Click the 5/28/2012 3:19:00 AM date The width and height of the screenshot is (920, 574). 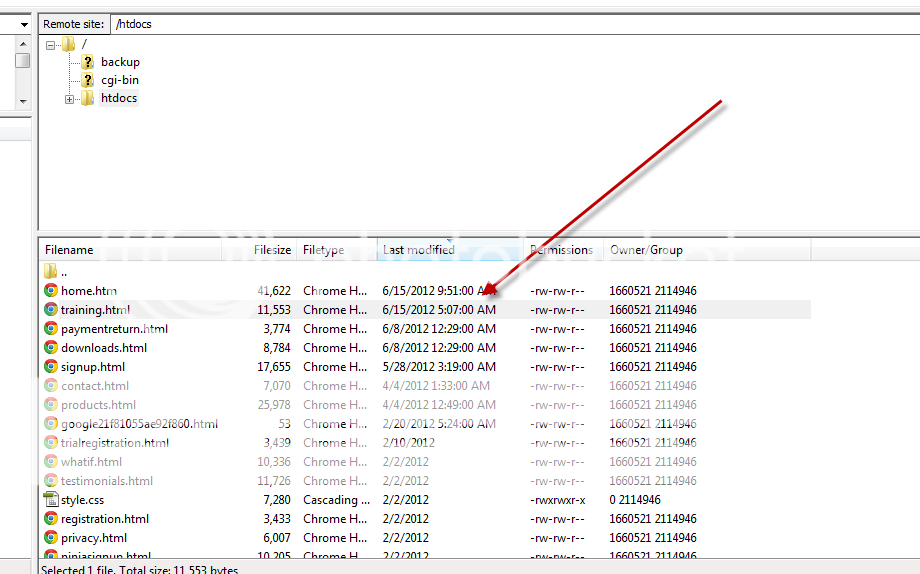coord(439,367)
